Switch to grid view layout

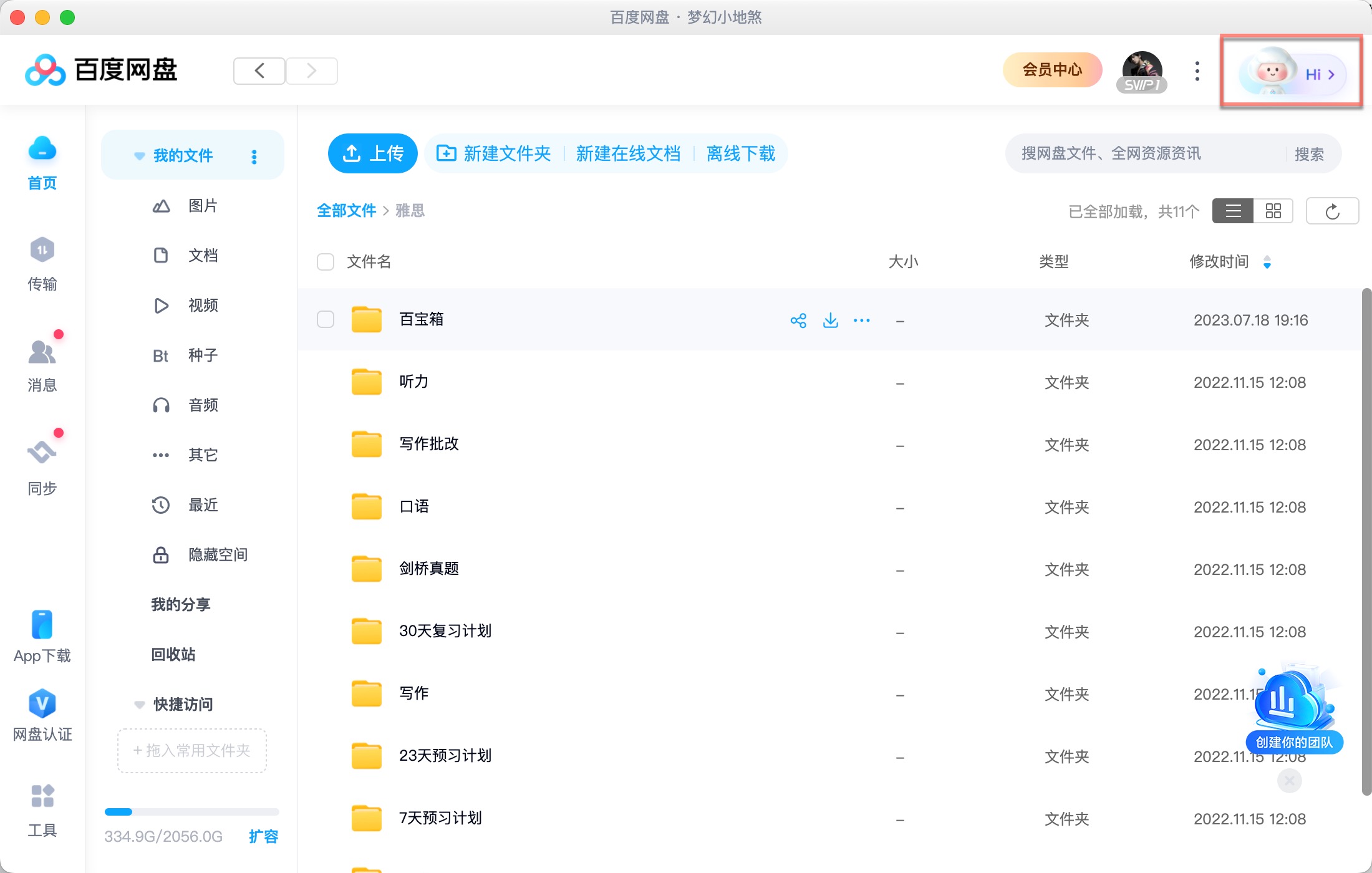click(1273, 211)
